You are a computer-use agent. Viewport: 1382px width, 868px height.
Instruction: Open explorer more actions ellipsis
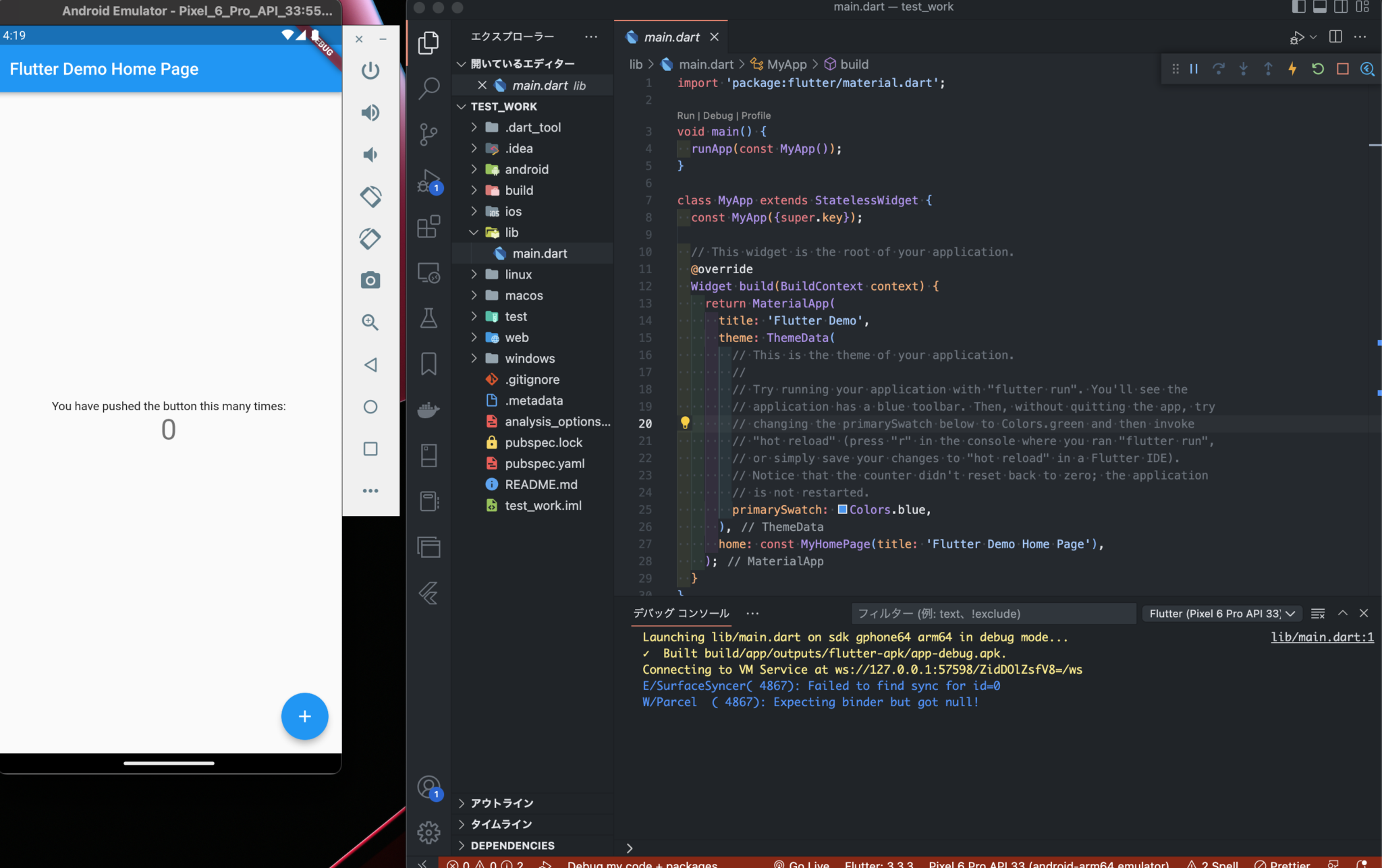(591, 36)
